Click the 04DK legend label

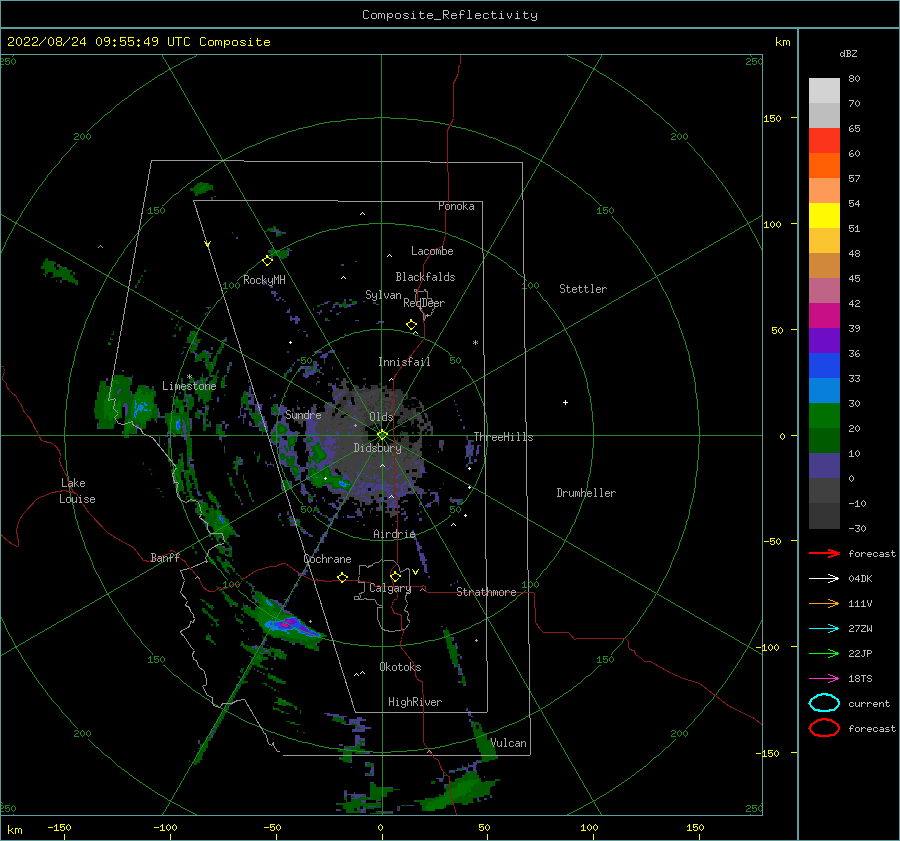(x=860, y=579)
